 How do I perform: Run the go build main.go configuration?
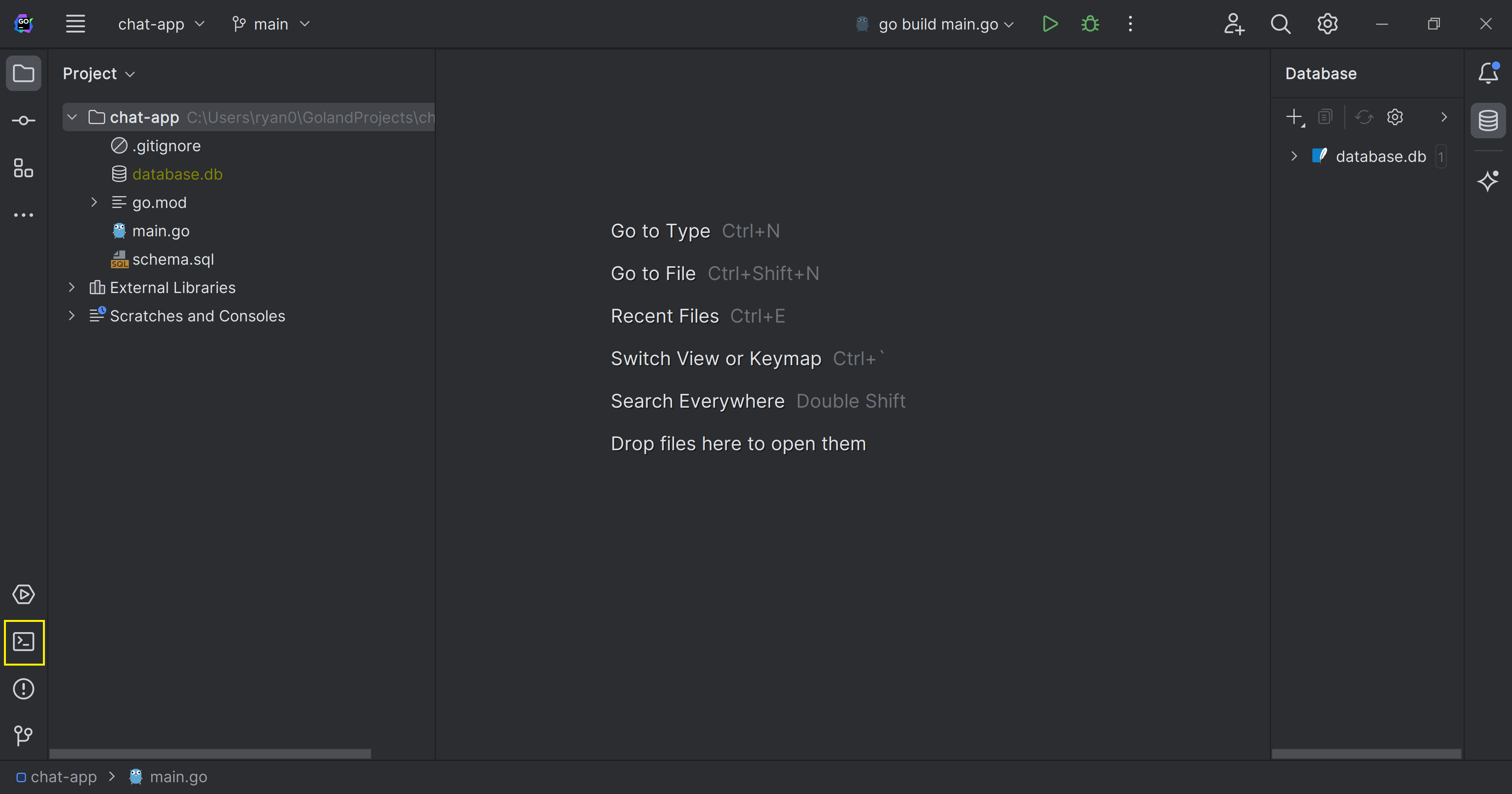tap(1049, 24)
